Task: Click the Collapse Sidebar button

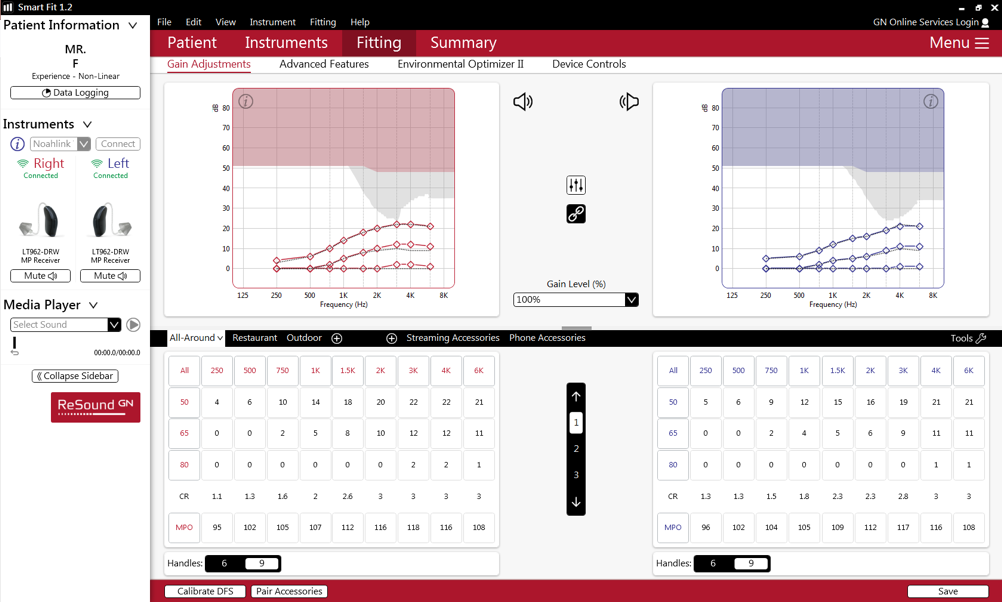Action: 75,376
